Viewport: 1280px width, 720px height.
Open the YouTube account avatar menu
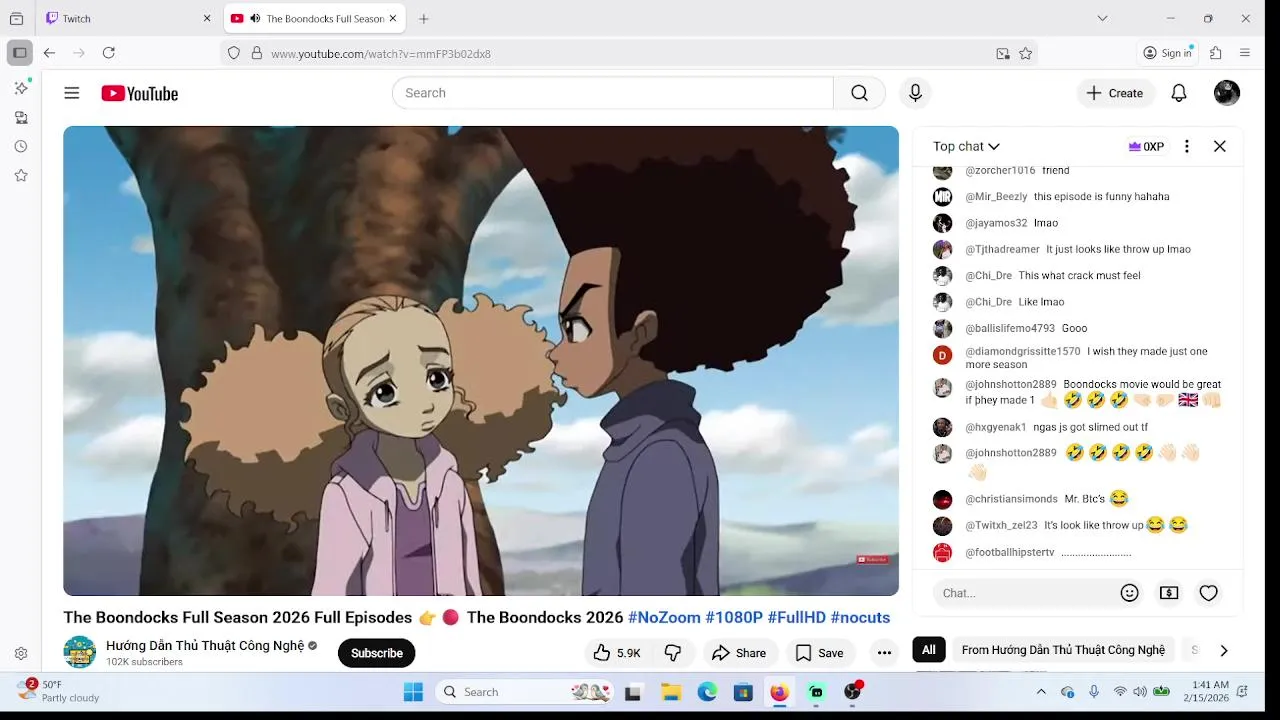[1227, 93]
